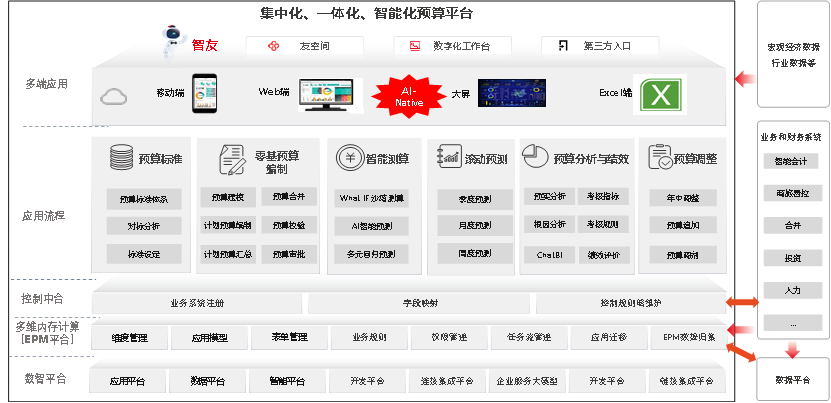Viewport: 831px width, 403px height.
Task: Open the 友空间 entry
Action: click(x=305, y=46)
